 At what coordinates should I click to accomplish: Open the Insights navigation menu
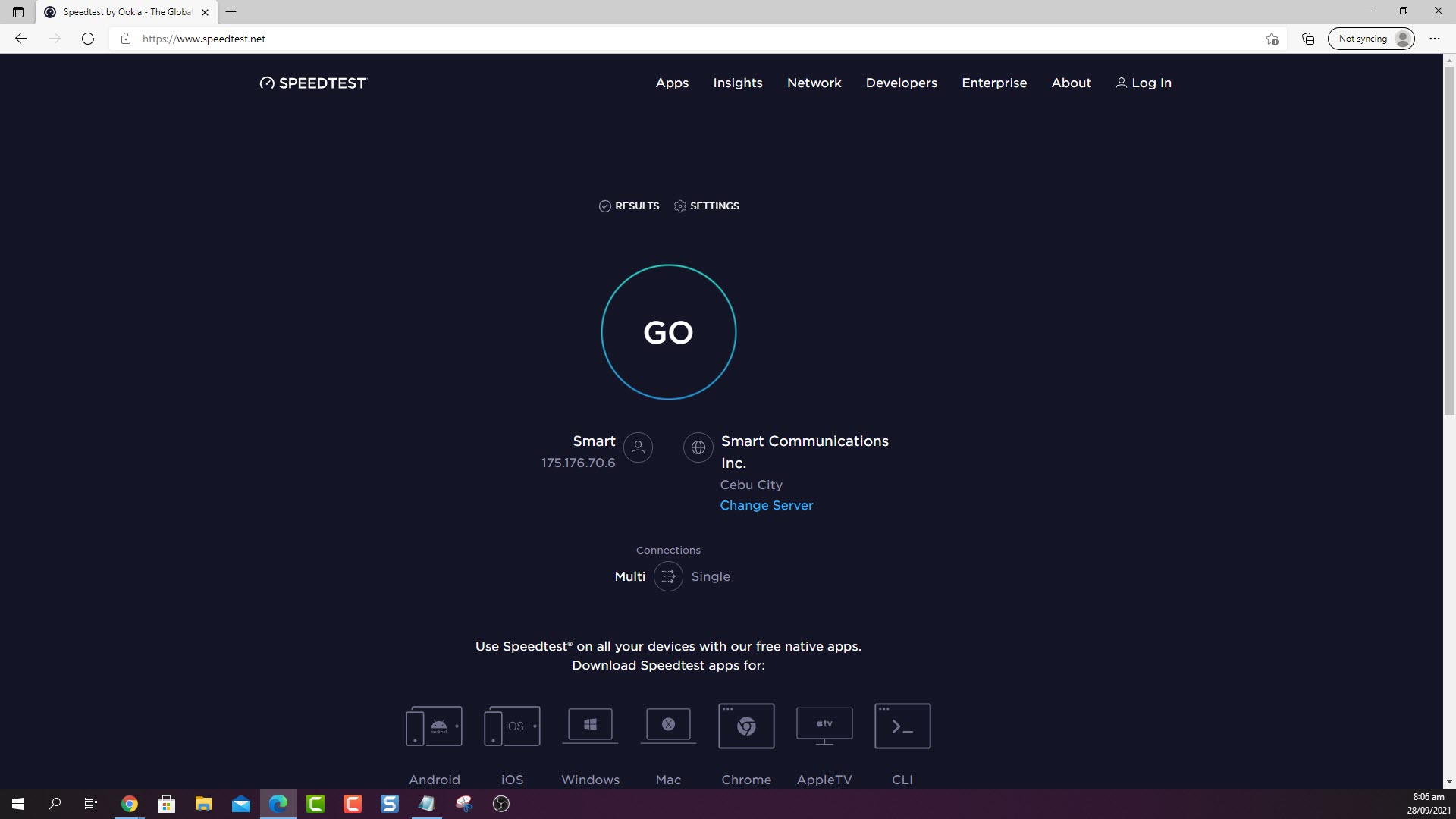(737, 83)
